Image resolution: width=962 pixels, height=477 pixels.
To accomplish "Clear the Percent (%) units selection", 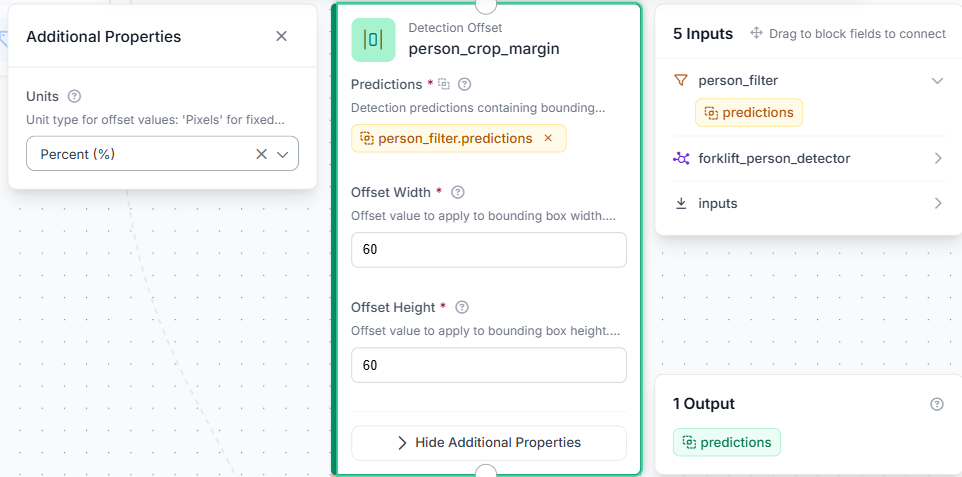I will (x=261, y=154).
